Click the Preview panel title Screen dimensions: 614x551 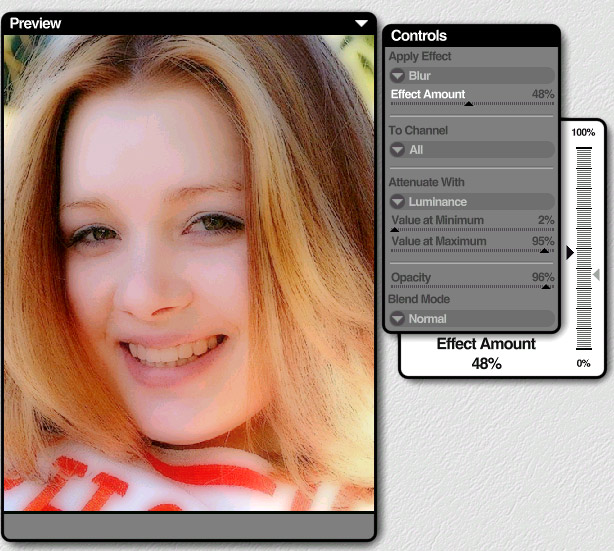click(36, 23)
